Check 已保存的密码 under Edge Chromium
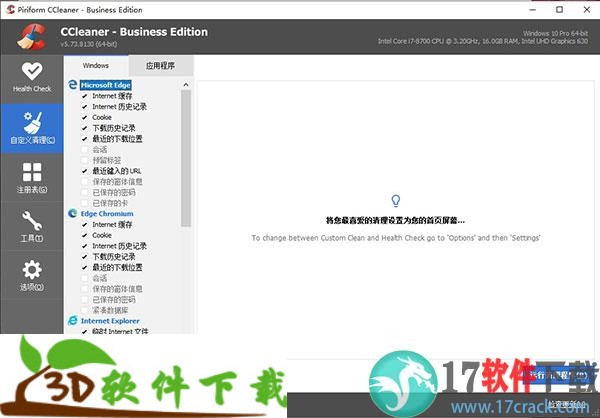Viewport: 600px width, 418px height. [85, 300]
